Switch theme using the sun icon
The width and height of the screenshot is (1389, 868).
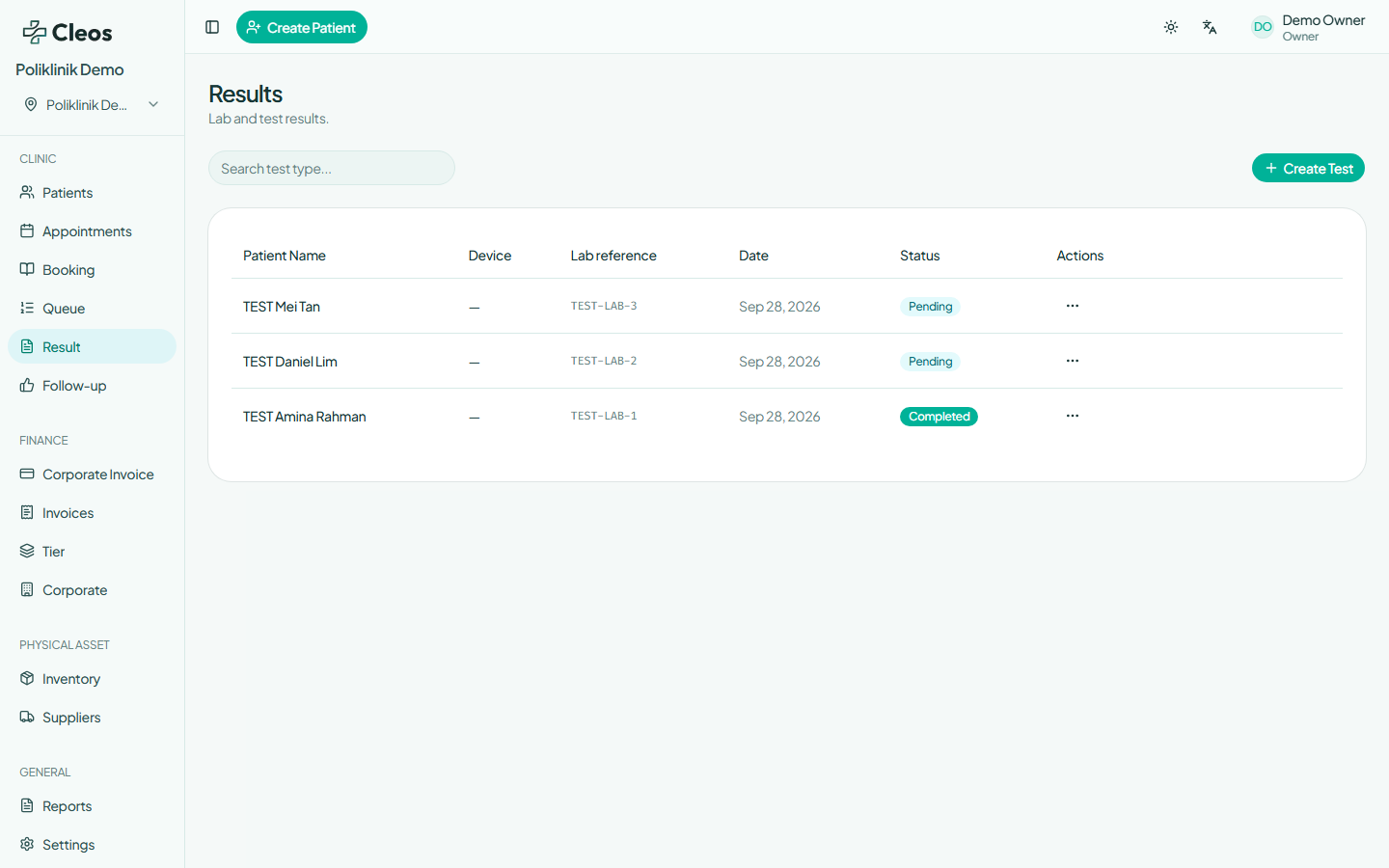point(1171,27)
